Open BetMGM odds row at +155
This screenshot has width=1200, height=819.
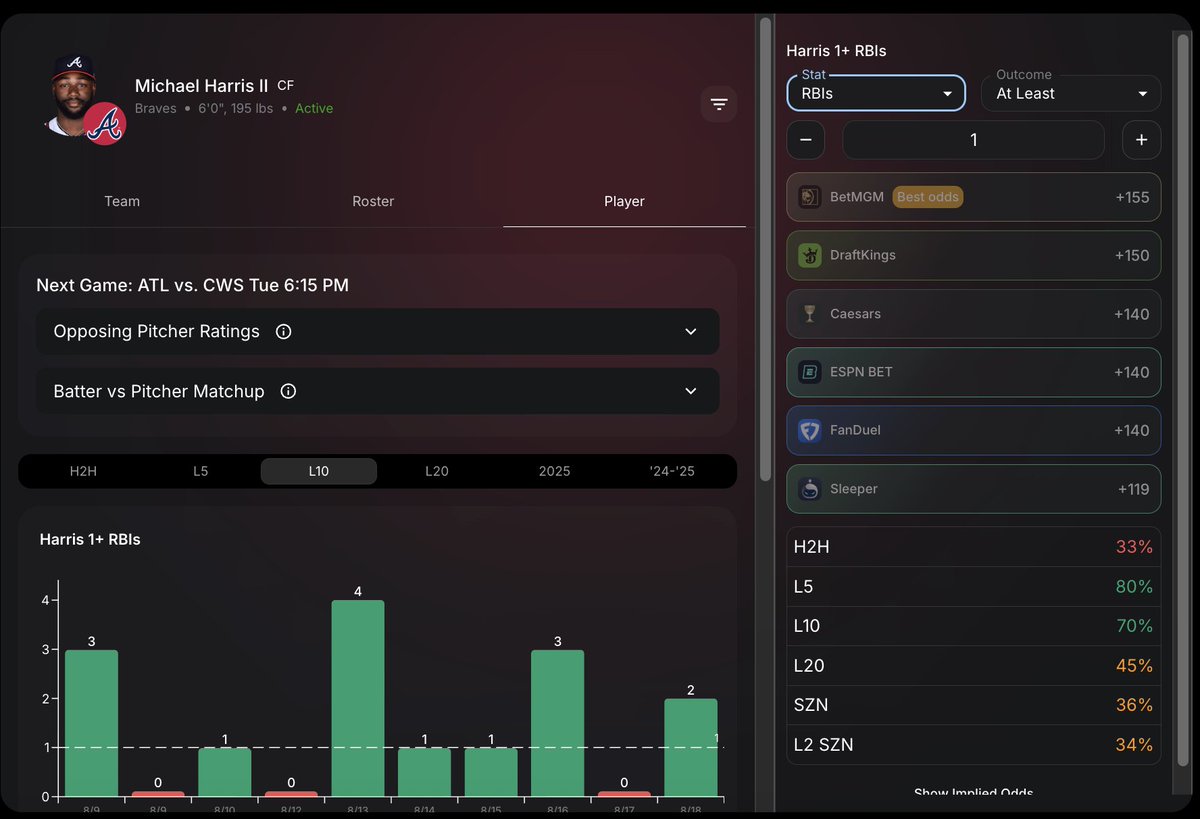pos(974,197)
